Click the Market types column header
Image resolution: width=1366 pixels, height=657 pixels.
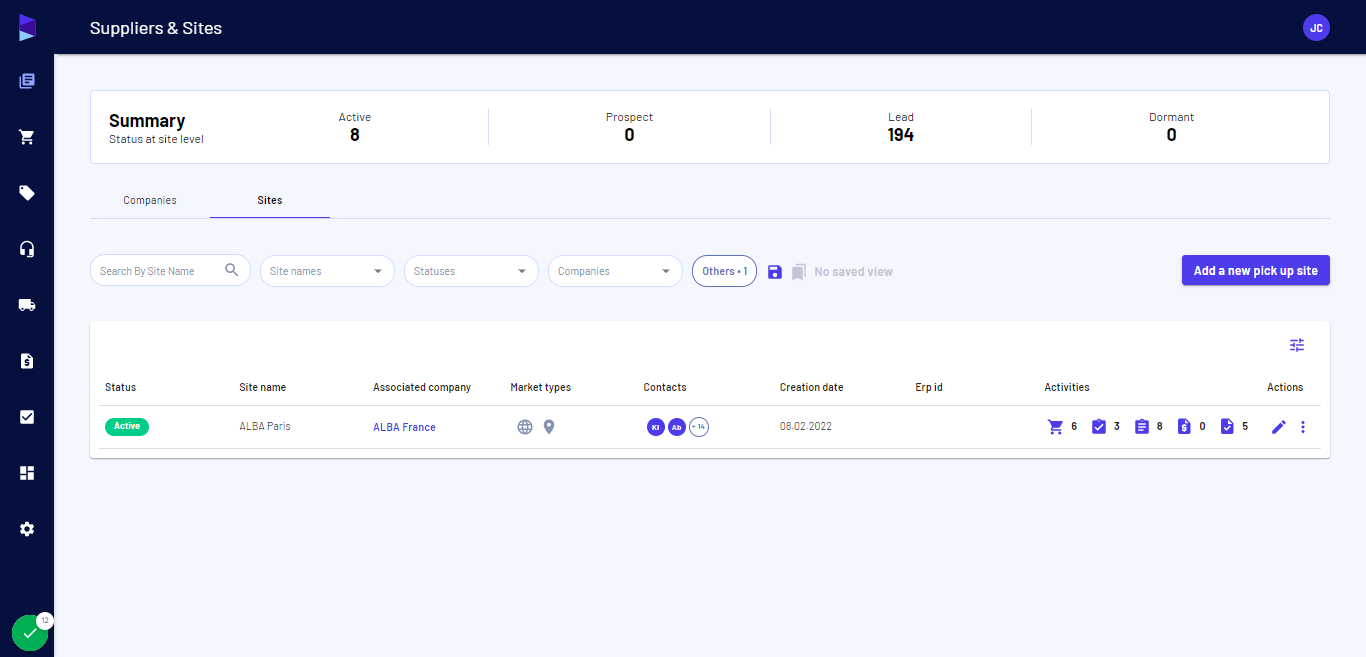540,387
